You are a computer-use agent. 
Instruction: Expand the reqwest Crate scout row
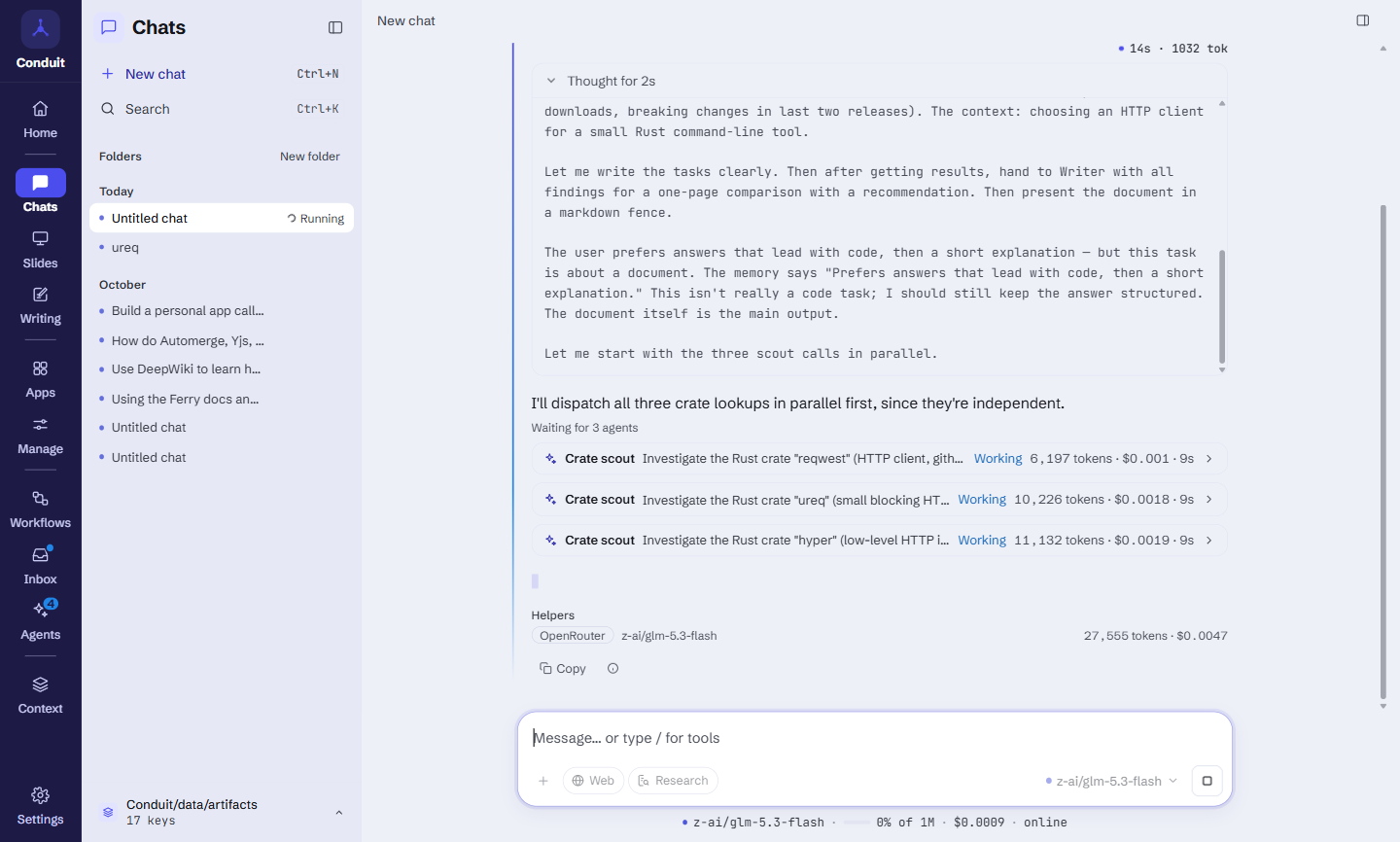[x=879, y=458]
